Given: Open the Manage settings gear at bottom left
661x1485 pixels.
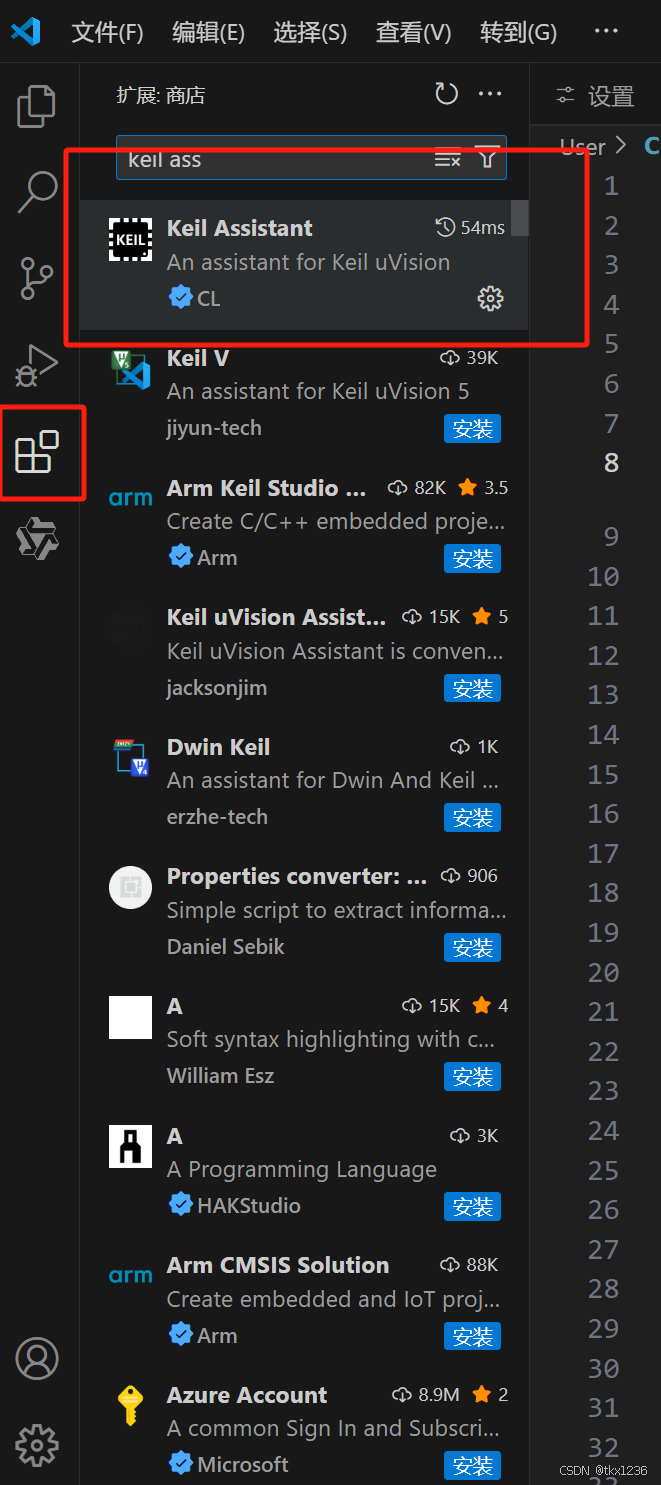Looking at the screenshot, I should [37, 1445].
